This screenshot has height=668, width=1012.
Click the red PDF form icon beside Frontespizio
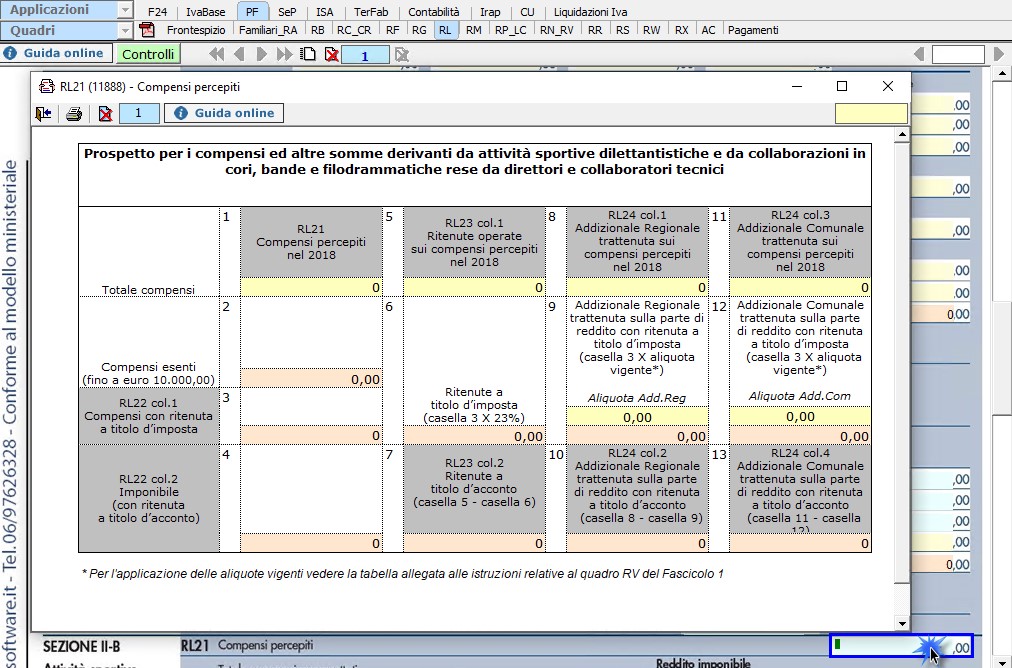click(x=146, y=30)
